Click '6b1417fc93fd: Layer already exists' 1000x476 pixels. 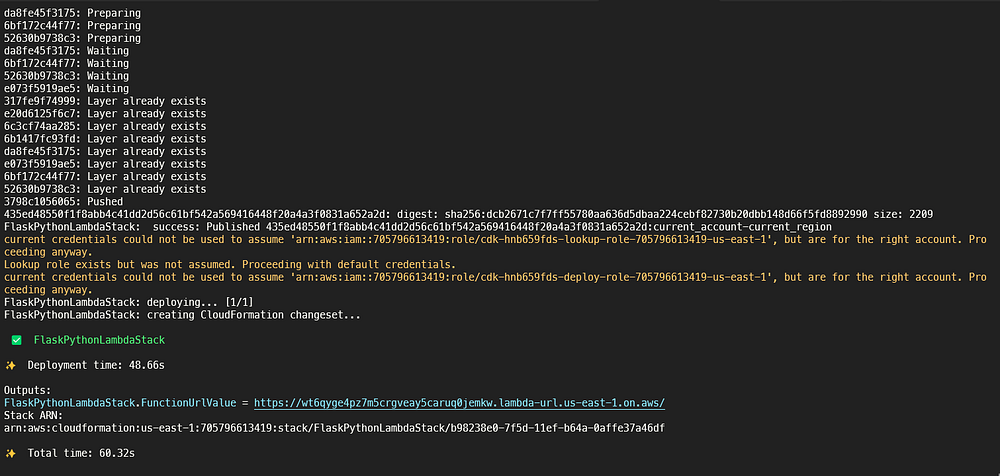[105, 138]
